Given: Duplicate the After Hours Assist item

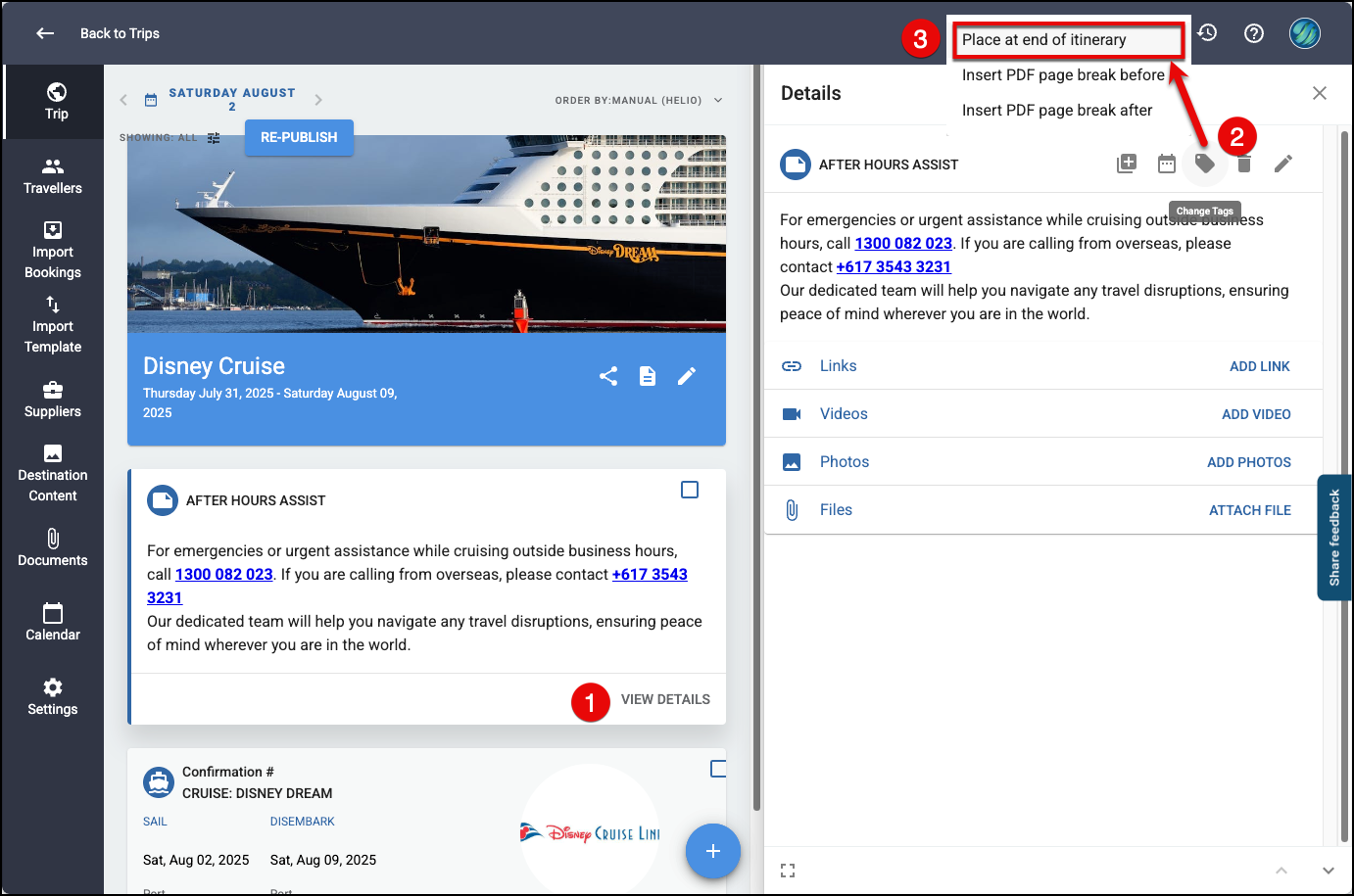Looking at the screenshot, I should click(1127, 164).
